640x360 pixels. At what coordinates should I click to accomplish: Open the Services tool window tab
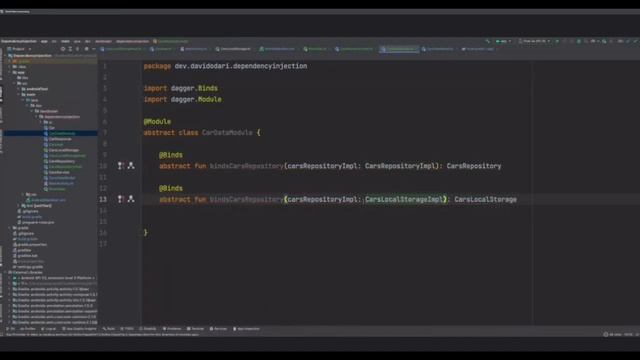click(x=218, y=329)
